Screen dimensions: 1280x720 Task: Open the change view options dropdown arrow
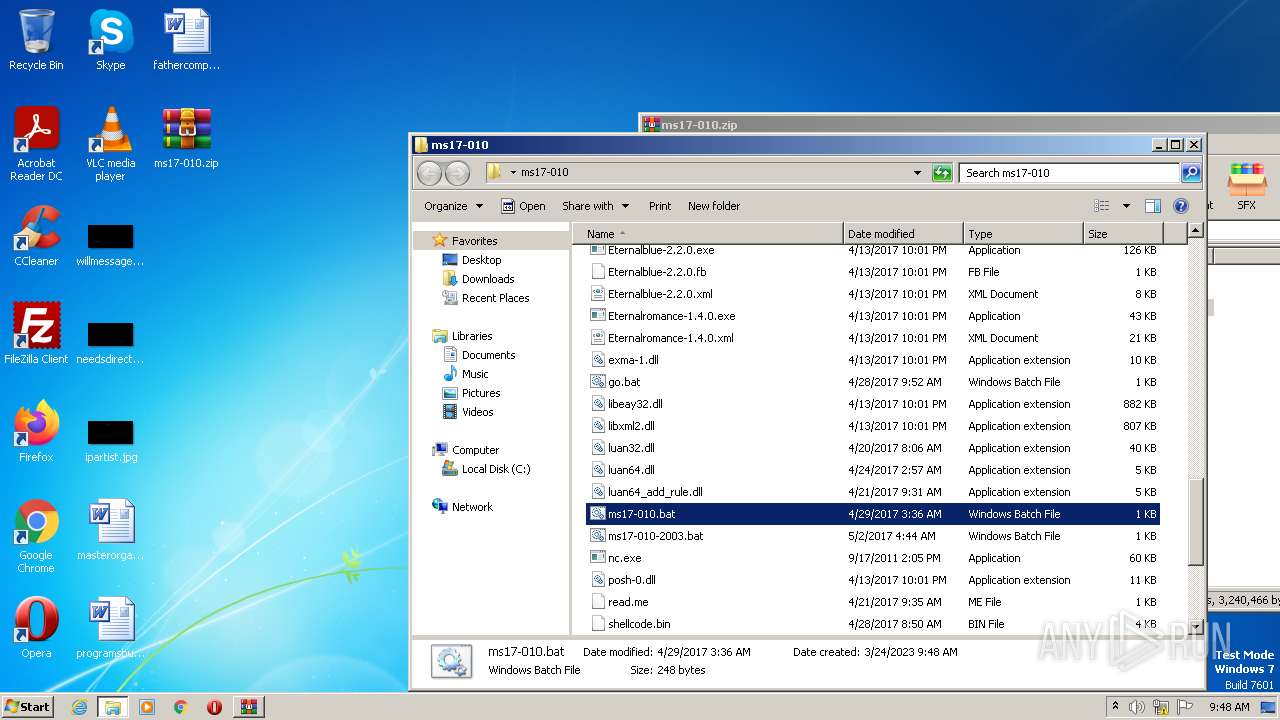click(1126, 206)
